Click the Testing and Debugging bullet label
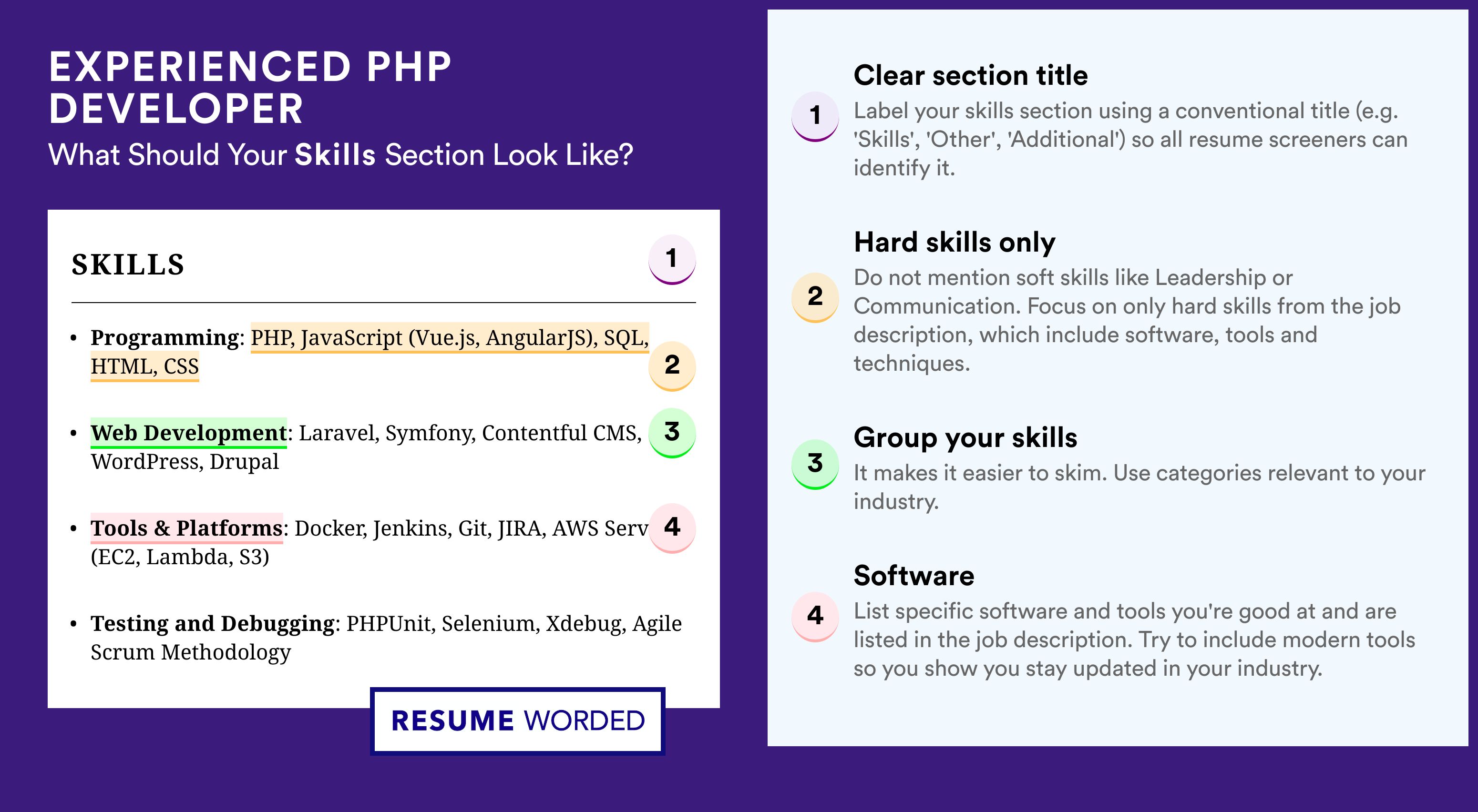The image size is (1478, 812). [x=212, y=623]
